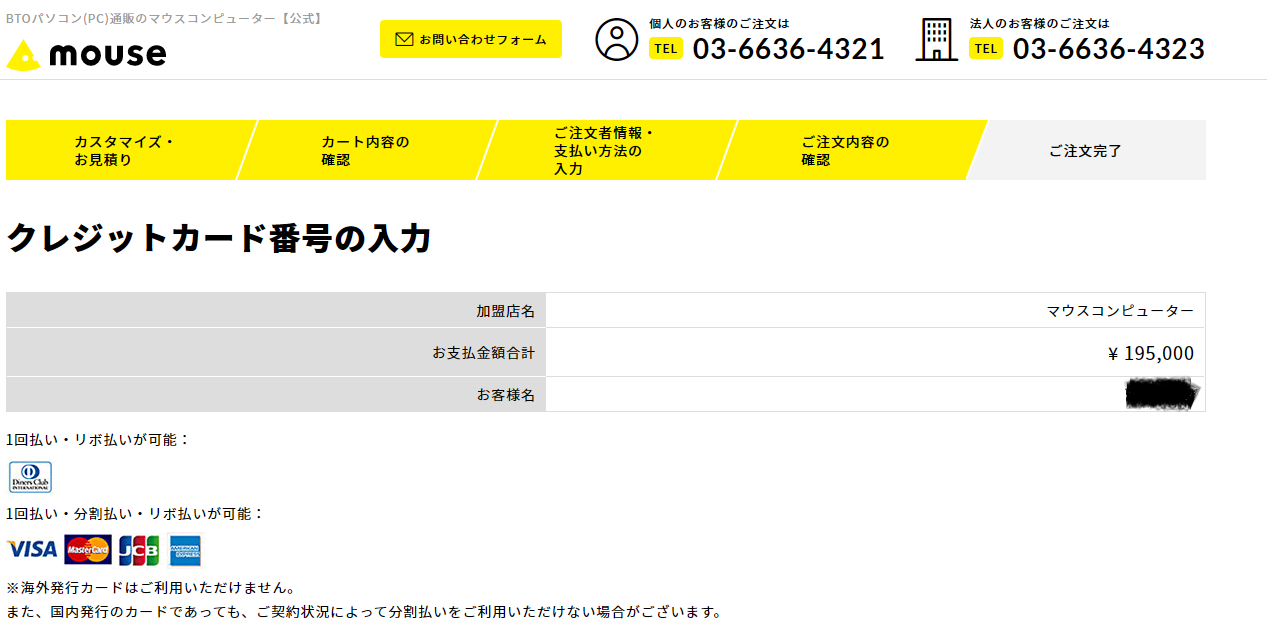1267x621 pixels.
Task: Click the お支払金額合計 label cell
Action: [276, 352]
